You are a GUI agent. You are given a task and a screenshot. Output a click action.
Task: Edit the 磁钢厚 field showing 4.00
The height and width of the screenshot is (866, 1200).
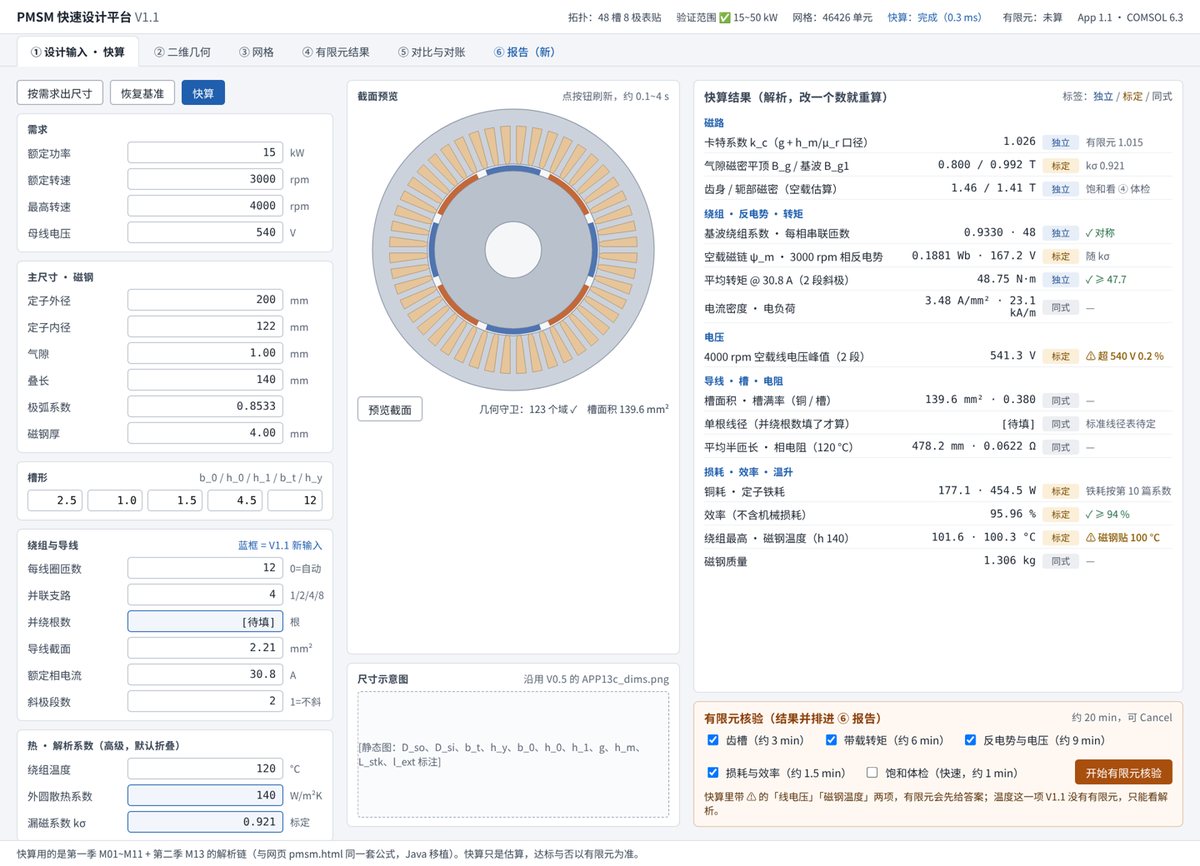pos(206,433)
